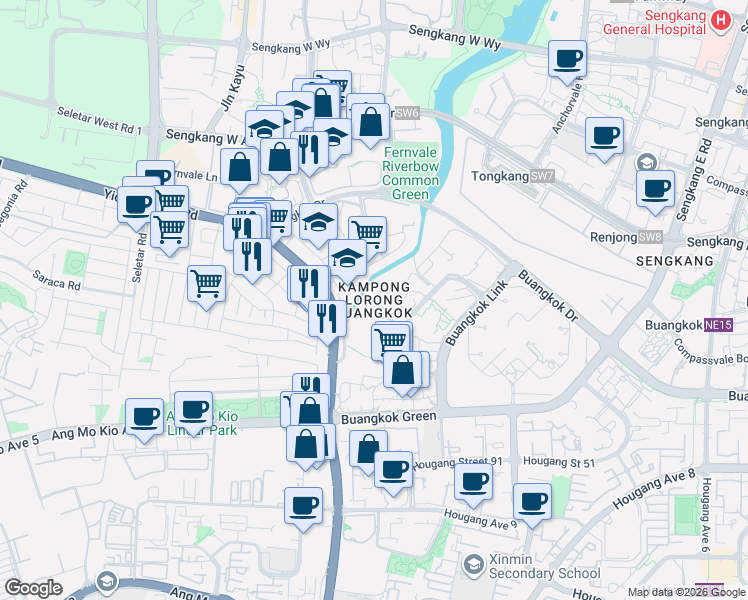Click the Kampong Lorong Buangkok label
The height and width of the screenshot is (600, 748).
[x=374, y=300]
